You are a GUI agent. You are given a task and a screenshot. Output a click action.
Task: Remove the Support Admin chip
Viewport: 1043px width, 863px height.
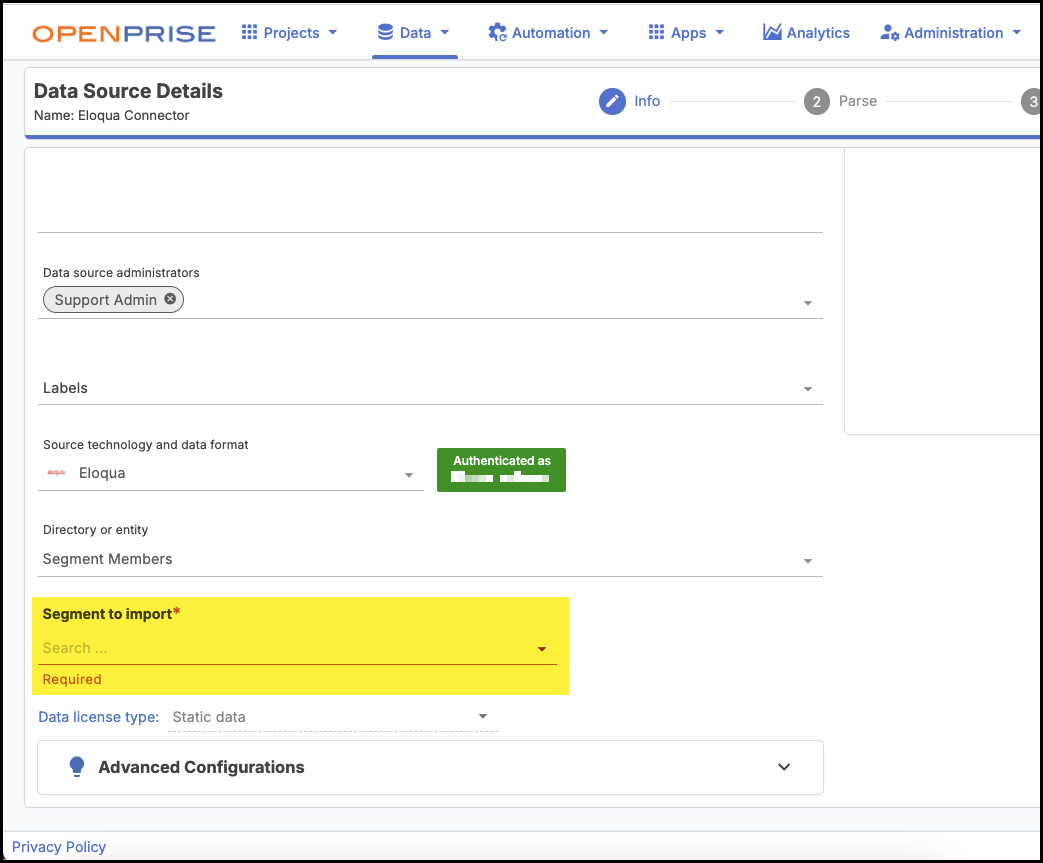170,299
